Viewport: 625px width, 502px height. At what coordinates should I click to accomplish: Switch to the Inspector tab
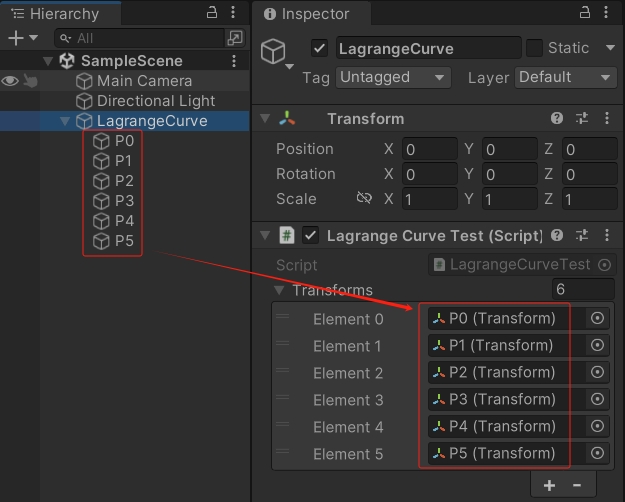pyautogui.click(x=310, y=14)
